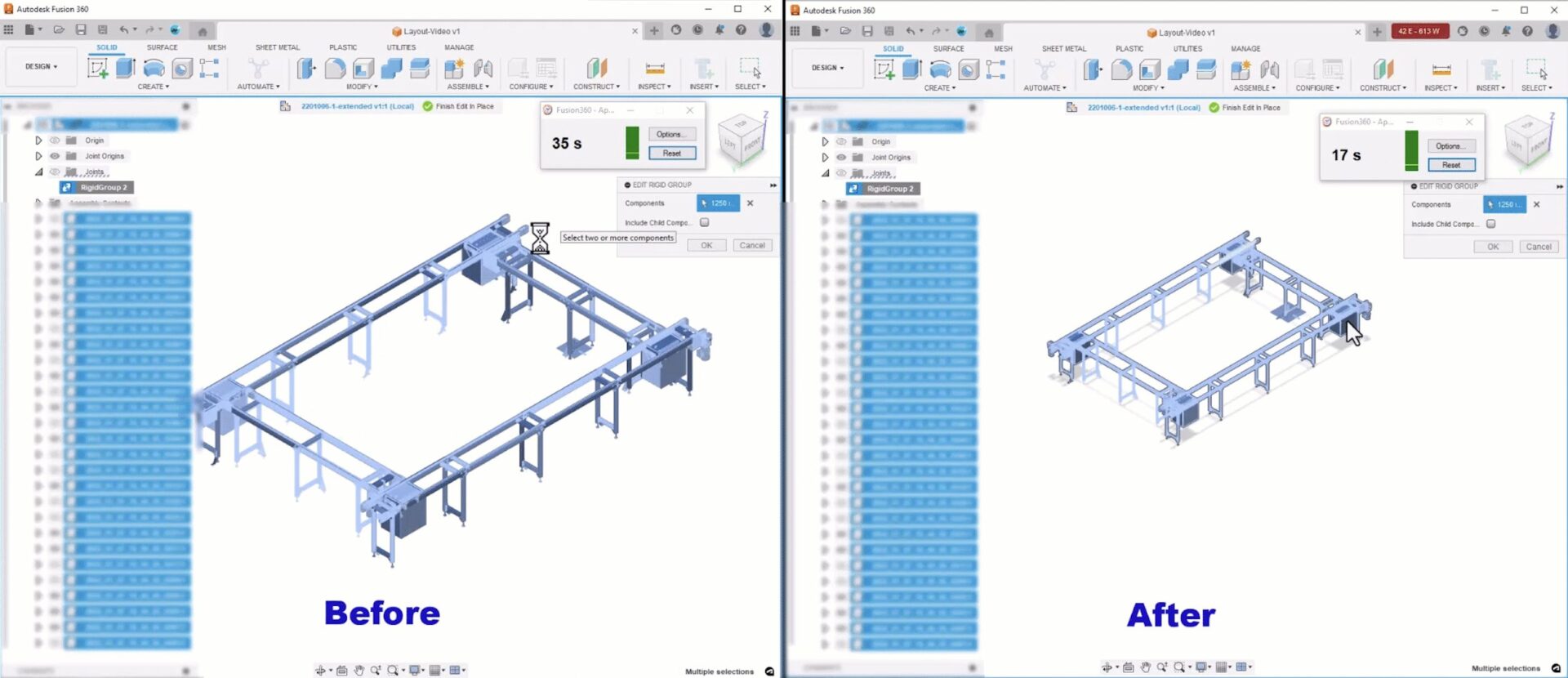Open the DESIGN workspace dropdown in left window
Image resolution: width=1568 pixels, height=678 pixels.
click(x=41, y=66)
